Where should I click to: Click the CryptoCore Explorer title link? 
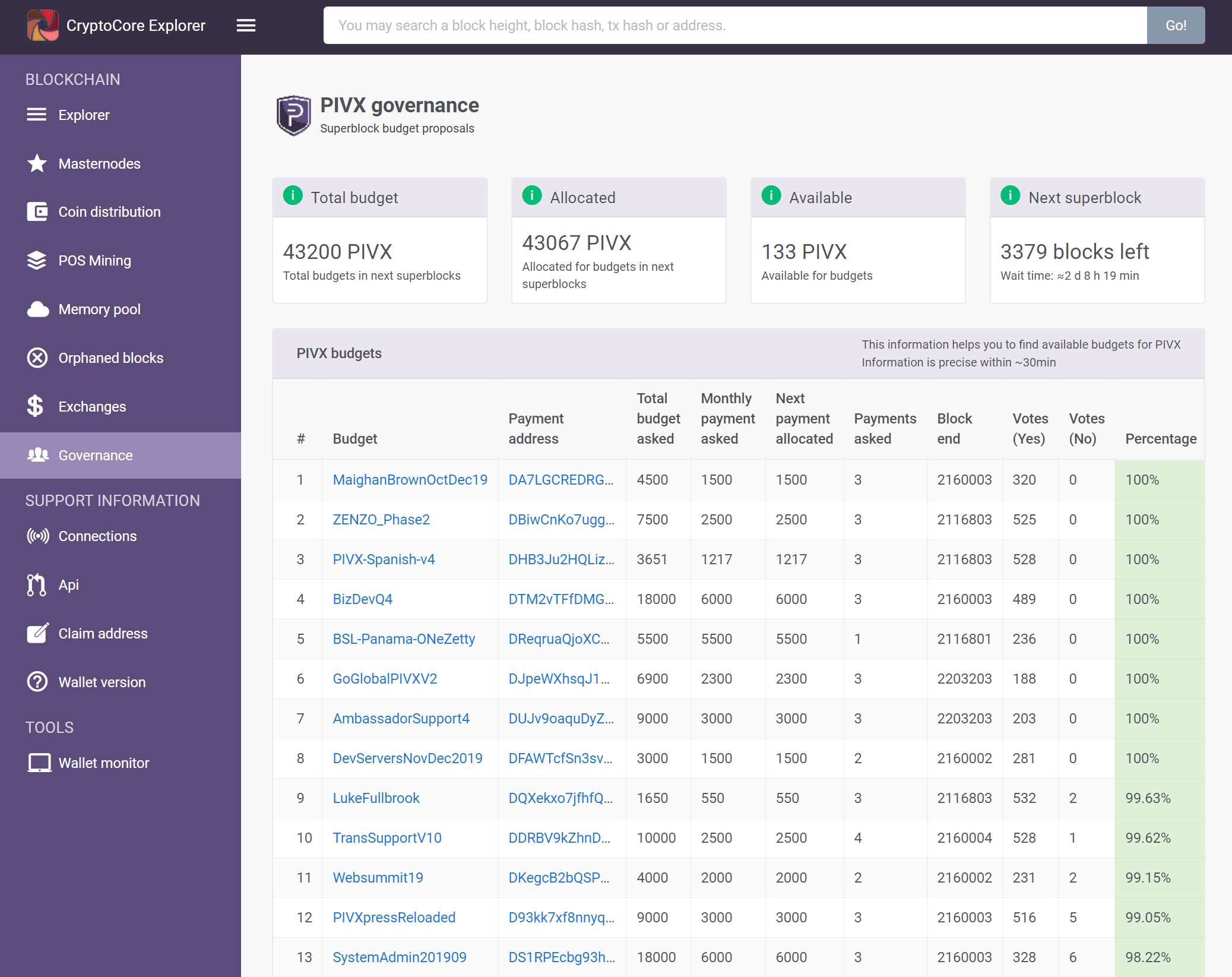click(x=135, y=26)
